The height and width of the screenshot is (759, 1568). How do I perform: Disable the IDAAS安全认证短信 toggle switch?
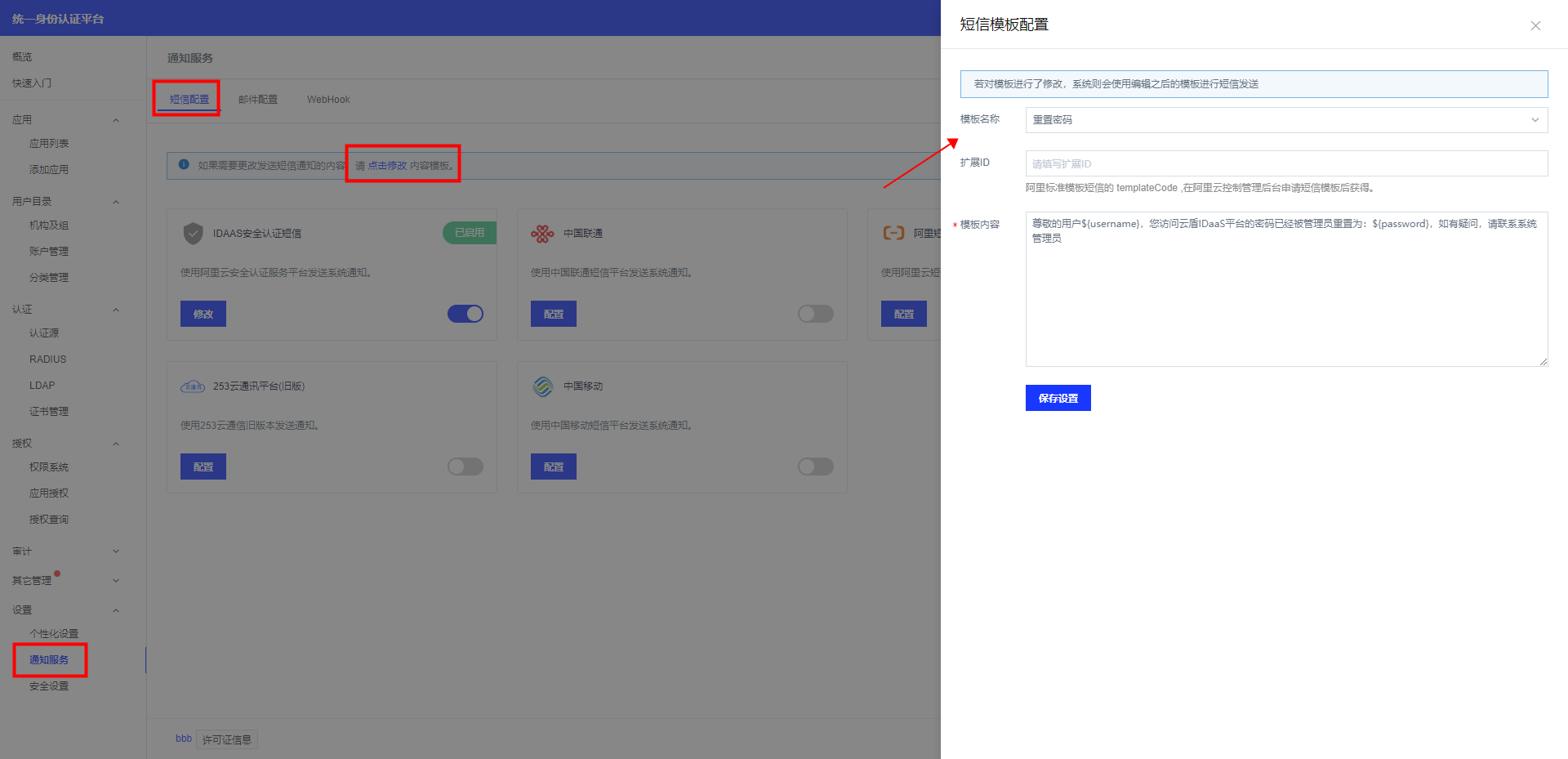tap(465, 314)
